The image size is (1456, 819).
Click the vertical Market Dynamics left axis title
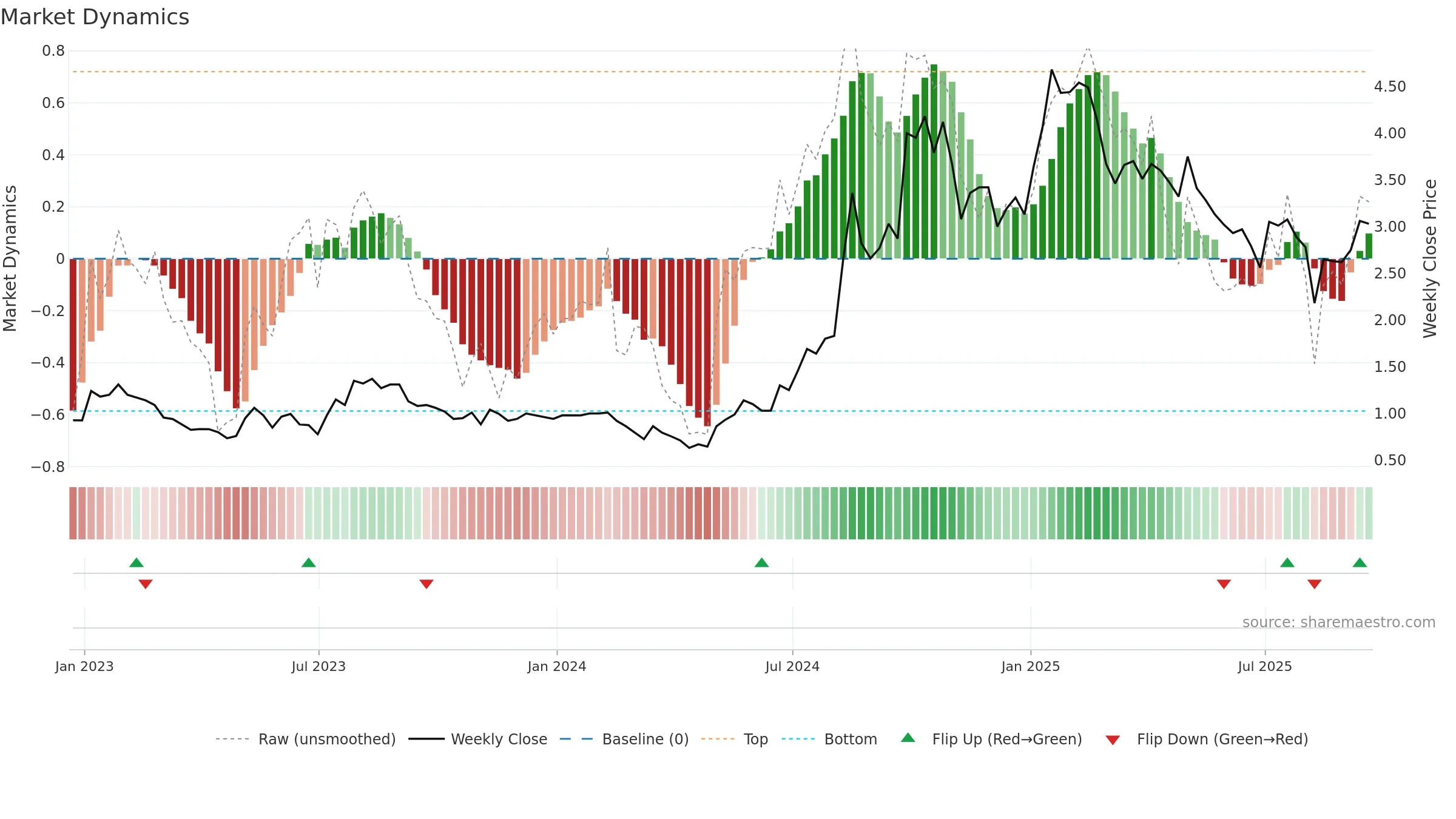pyautogui.click(x=10, y=258)
